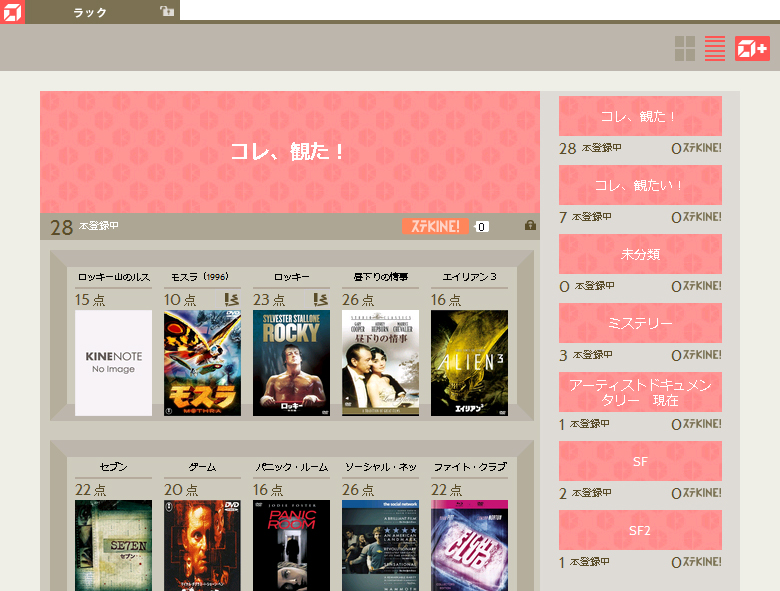Screen dimensions: 780x591
Task: Switch to list view layout
Action: click(715, 48)
